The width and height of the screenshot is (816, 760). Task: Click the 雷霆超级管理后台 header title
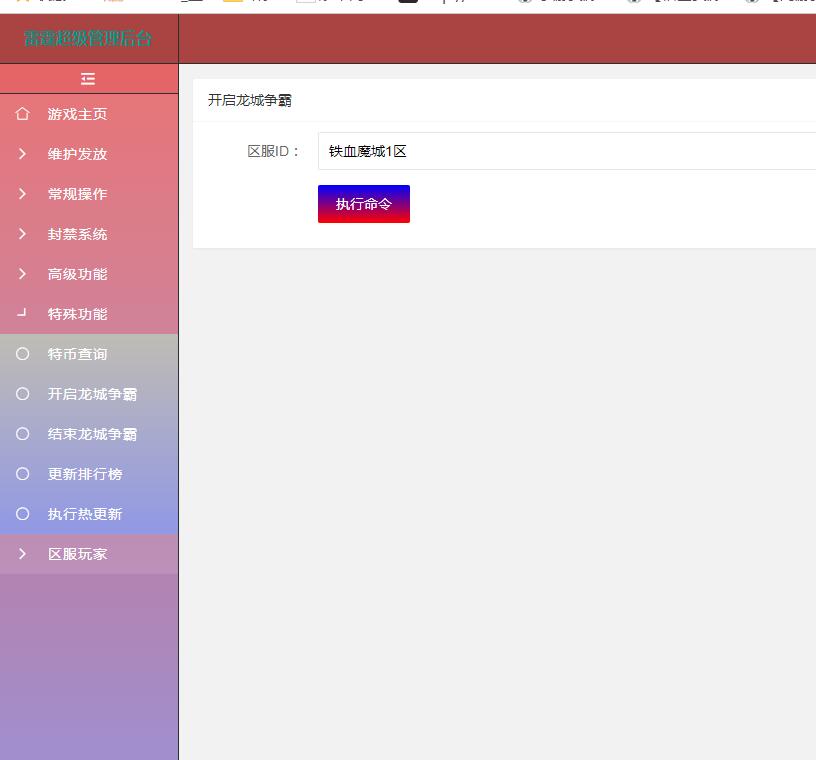point(88,39)
